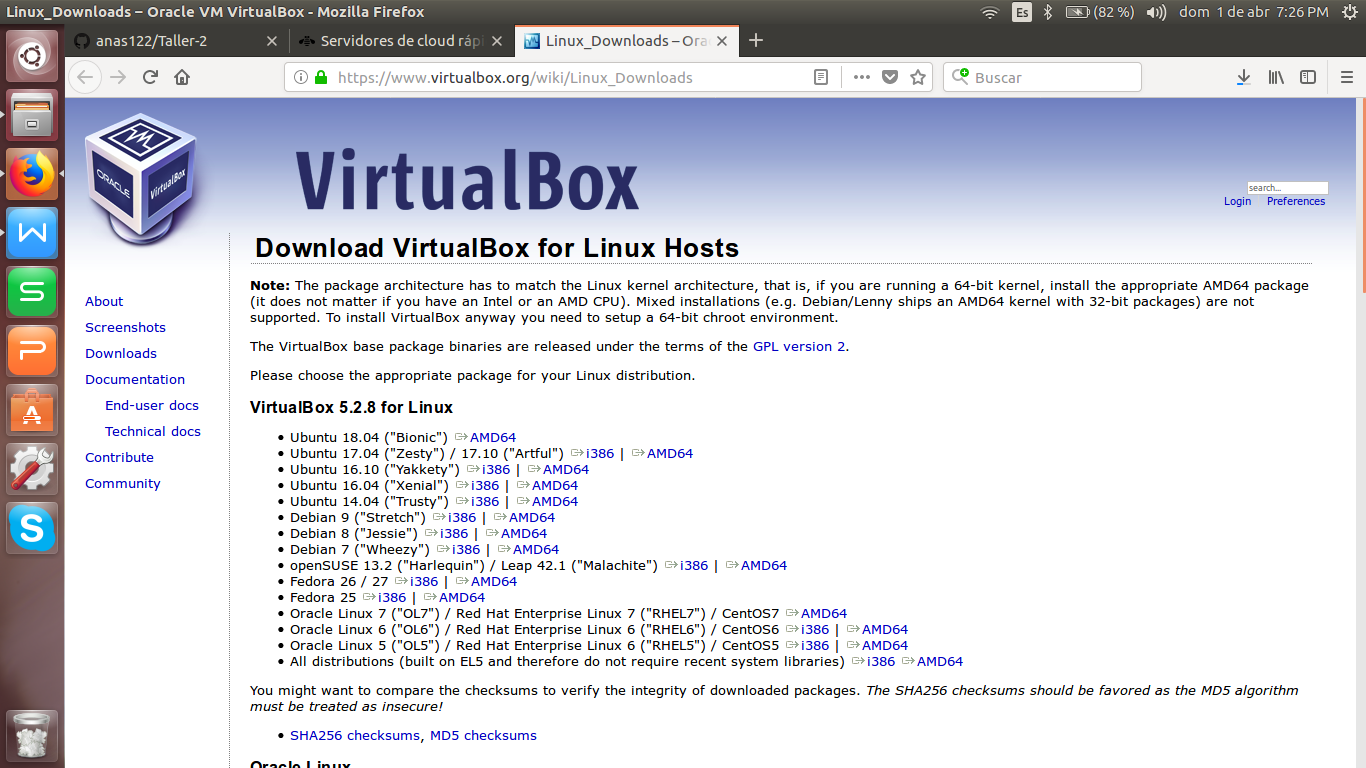
Task: Open the session gear menu in panel
Action: pos(1348,12)
